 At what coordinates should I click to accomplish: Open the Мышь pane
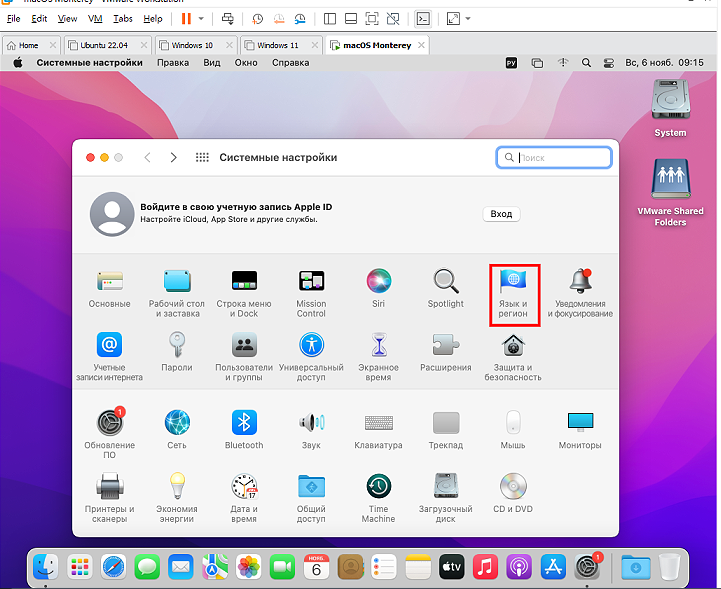point(513,430)
